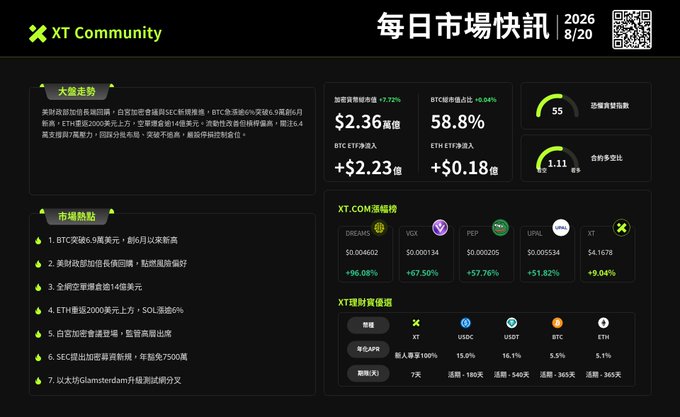Click the QR code in the header
Image resolution: width=680 pixels, height=417 pixels.
(x=632, y=29)
